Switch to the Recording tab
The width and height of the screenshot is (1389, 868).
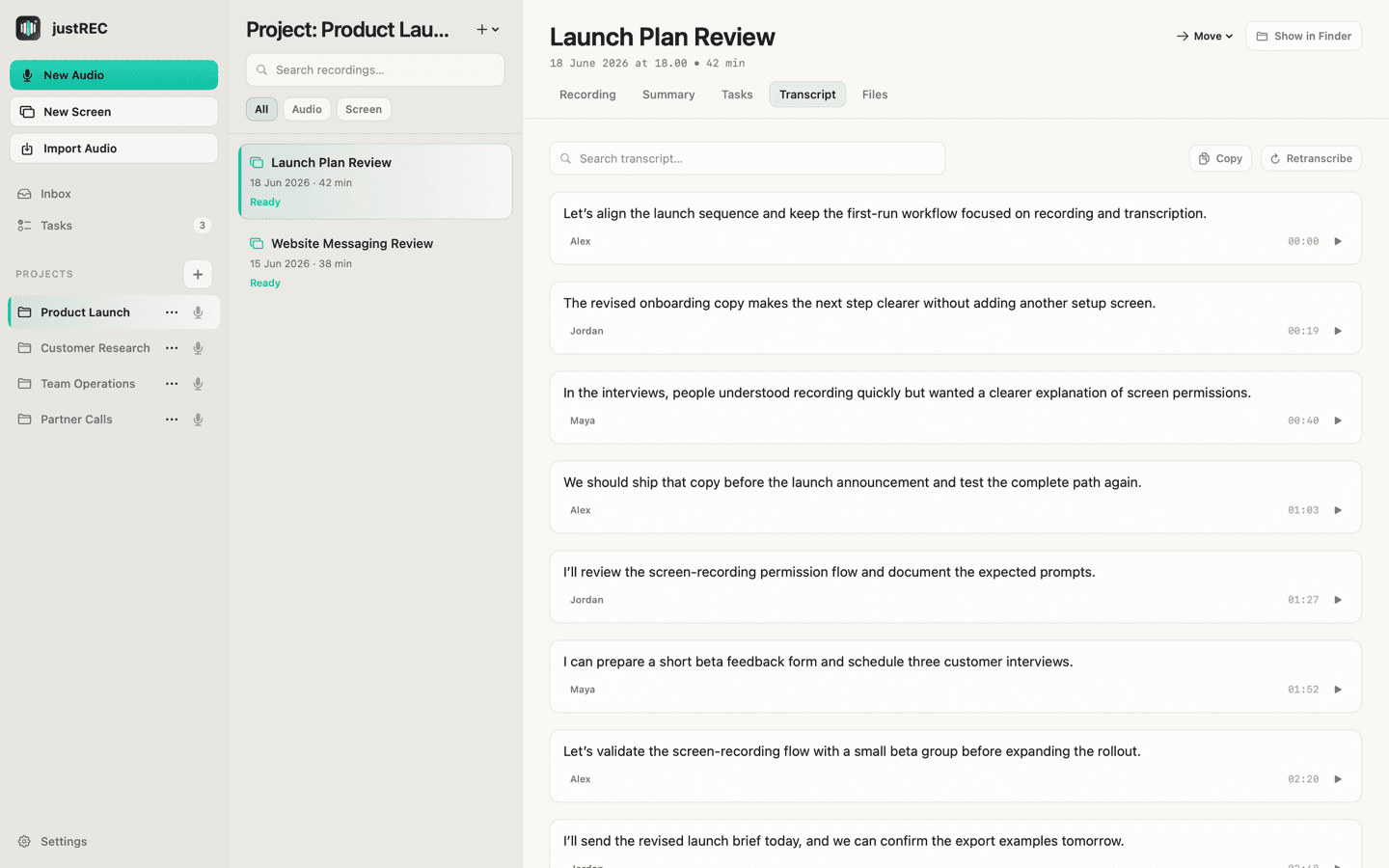click(587, 95)
